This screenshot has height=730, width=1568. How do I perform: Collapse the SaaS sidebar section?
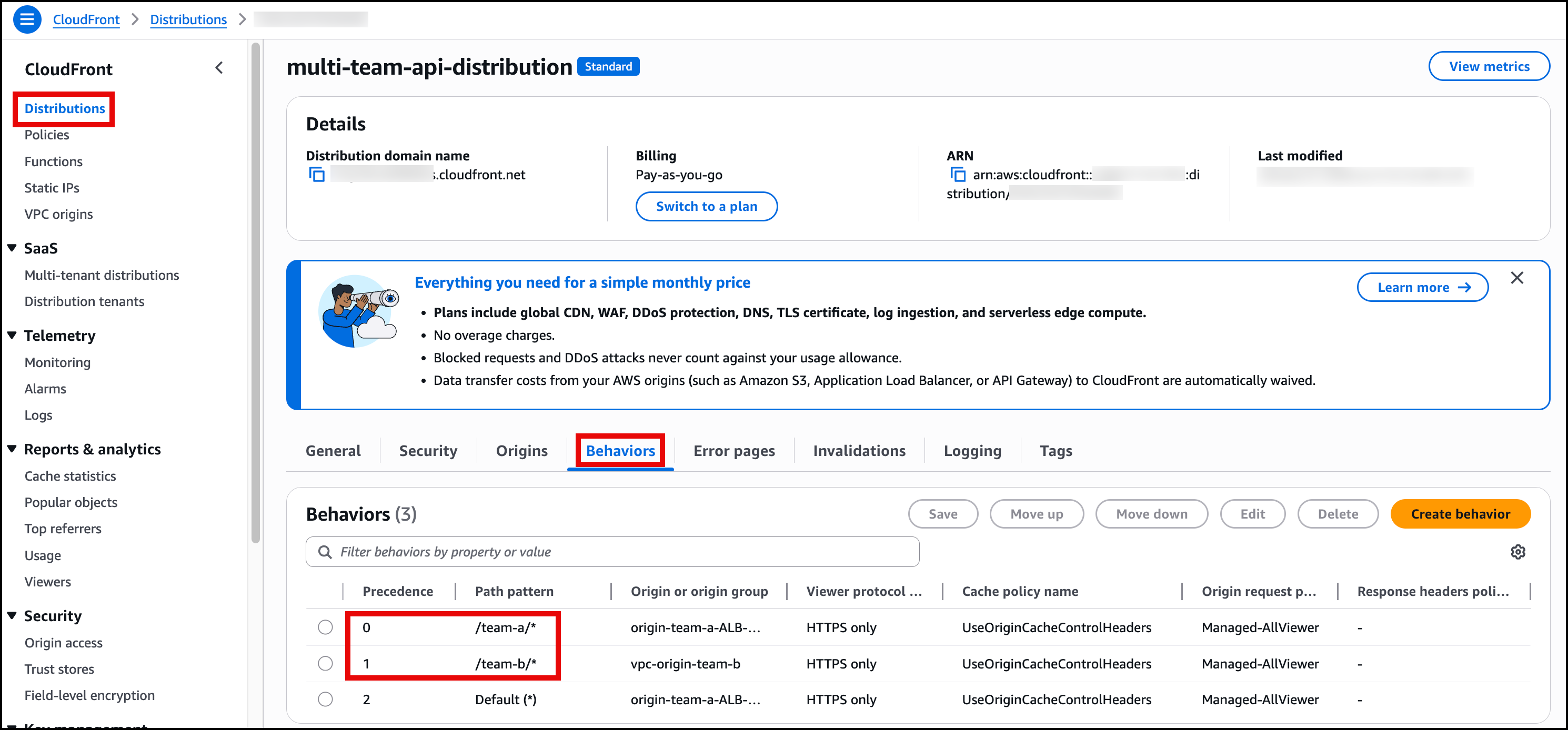12,248
